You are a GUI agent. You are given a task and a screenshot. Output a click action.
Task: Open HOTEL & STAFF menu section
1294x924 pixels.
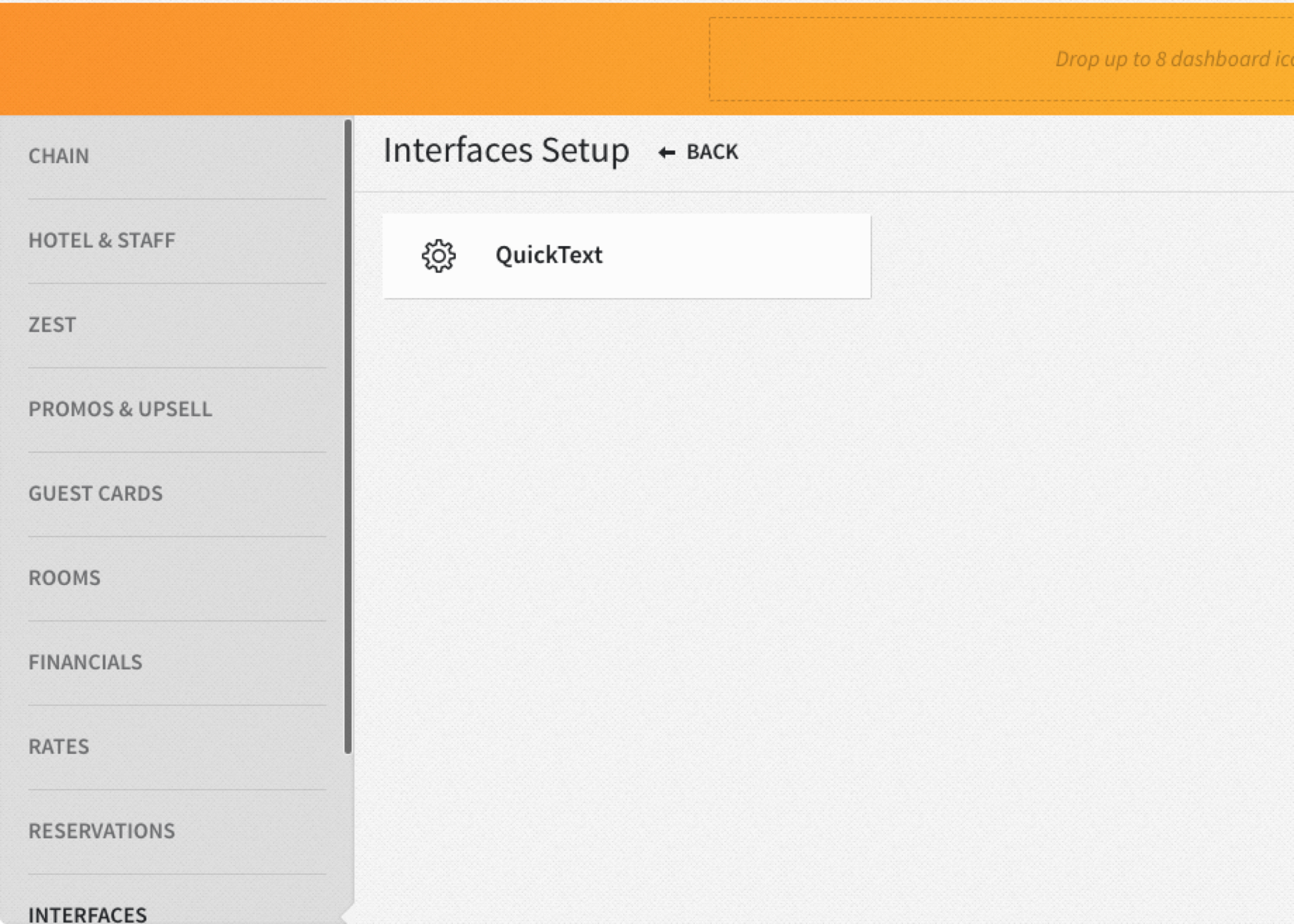pos(102,240)
